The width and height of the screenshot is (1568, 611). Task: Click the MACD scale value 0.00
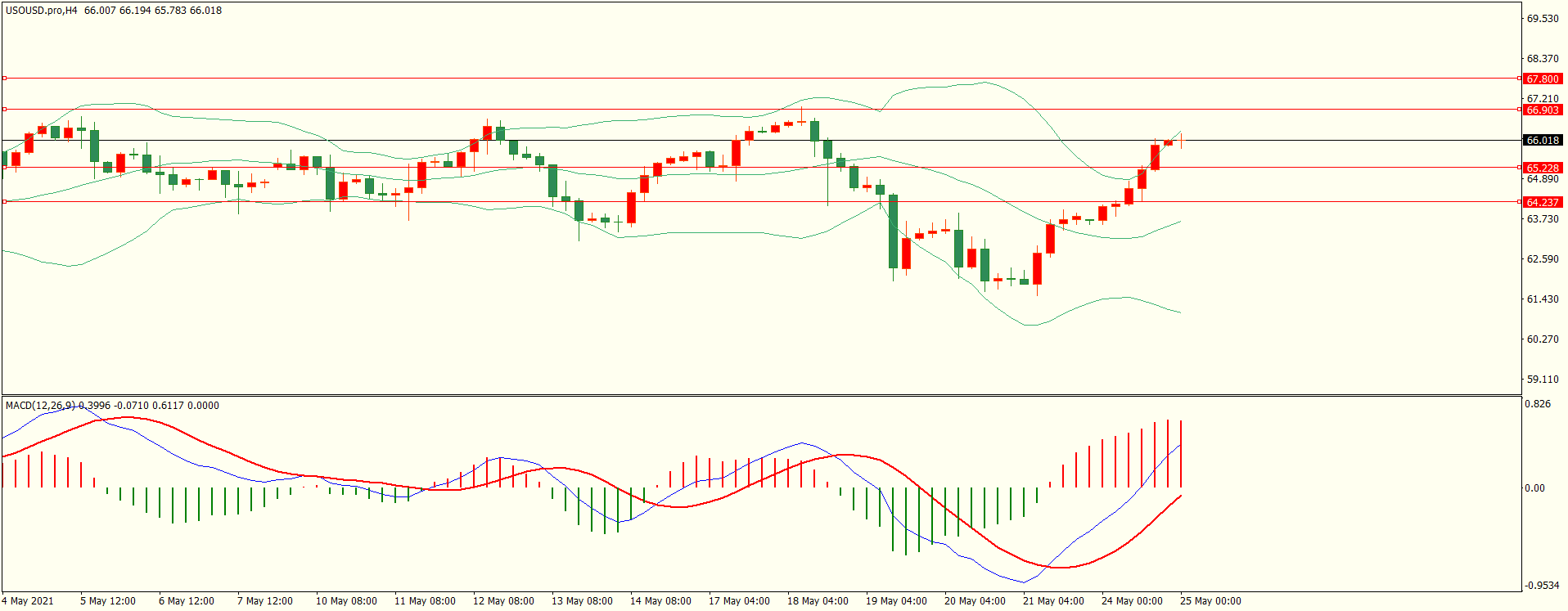[x=1536, y=488]
